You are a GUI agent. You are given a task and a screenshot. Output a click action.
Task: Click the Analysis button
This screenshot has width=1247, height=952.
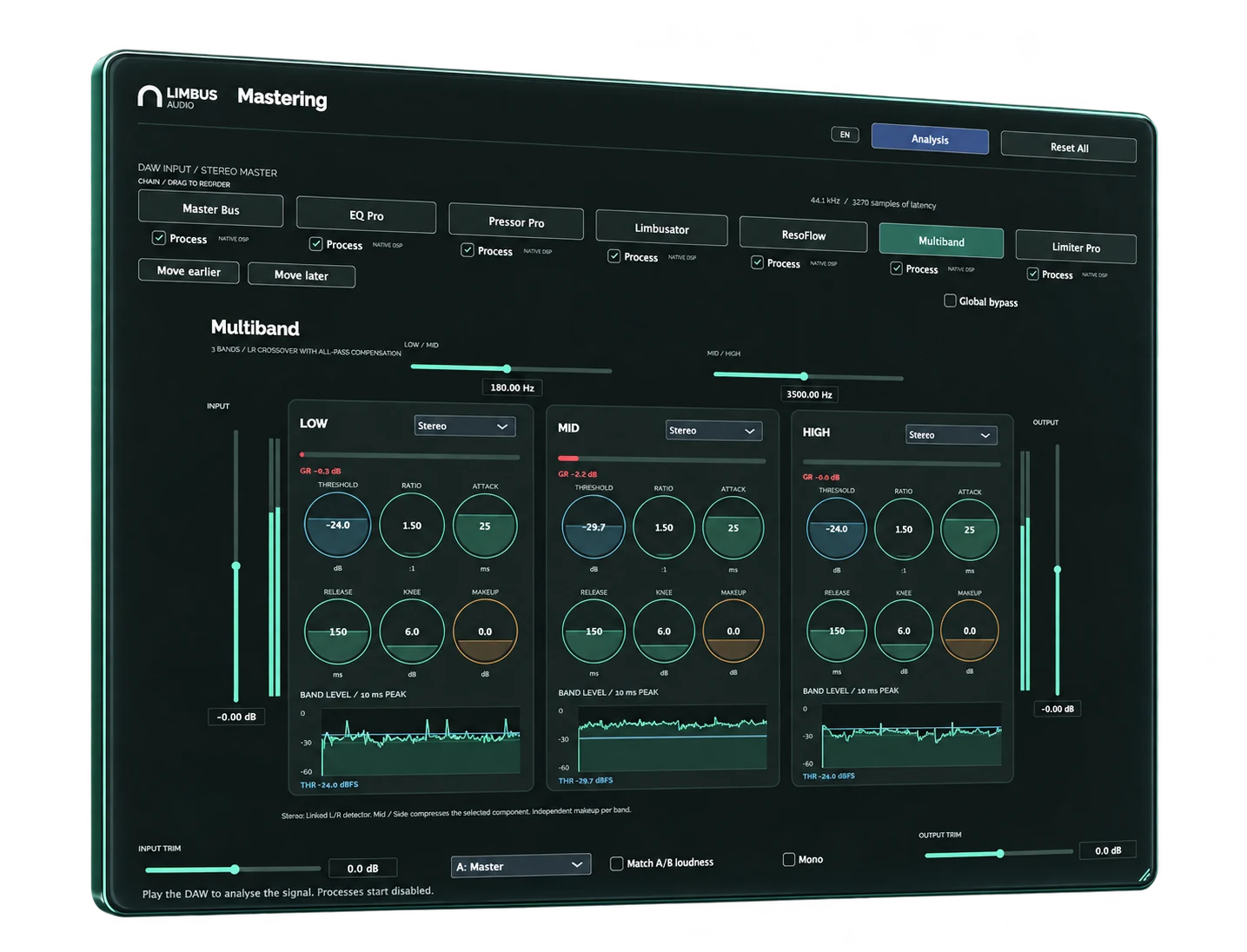930,139
